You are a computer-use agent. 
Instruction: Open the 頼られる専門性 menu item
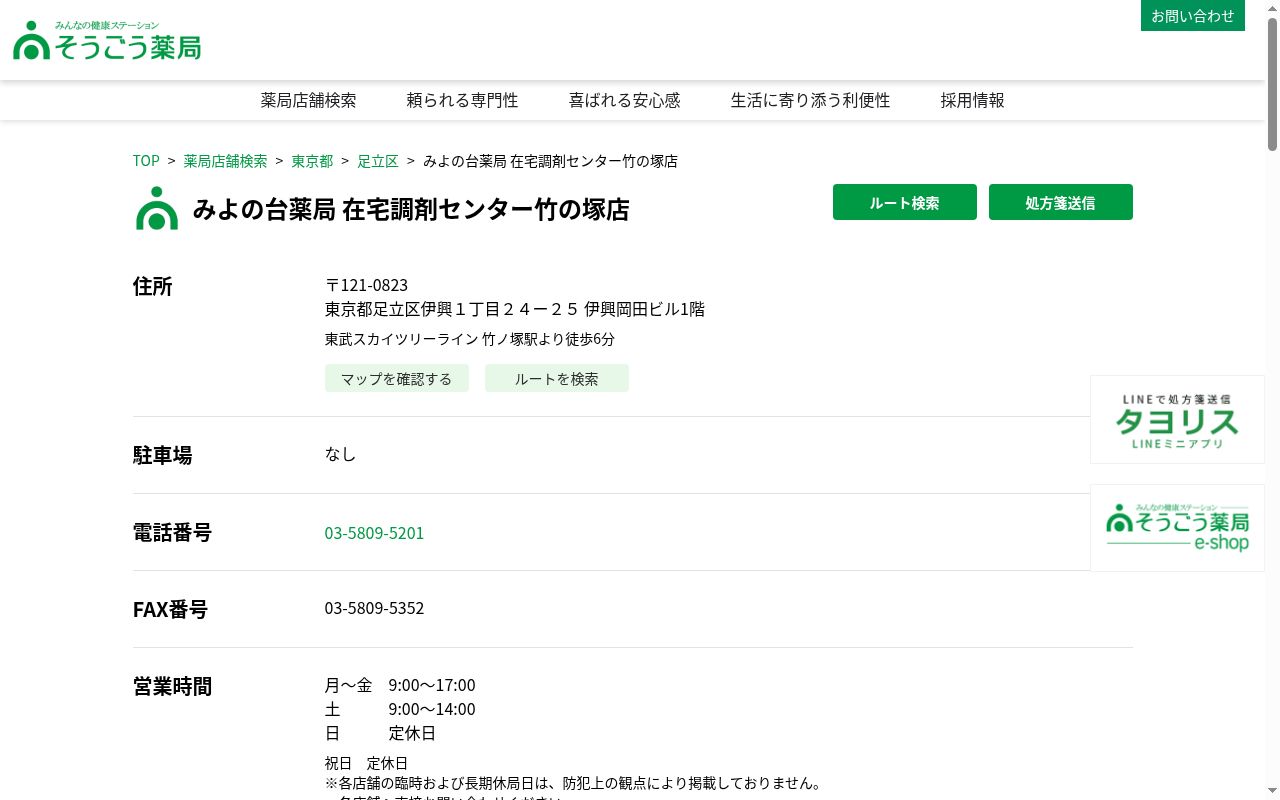coord(463,100)
